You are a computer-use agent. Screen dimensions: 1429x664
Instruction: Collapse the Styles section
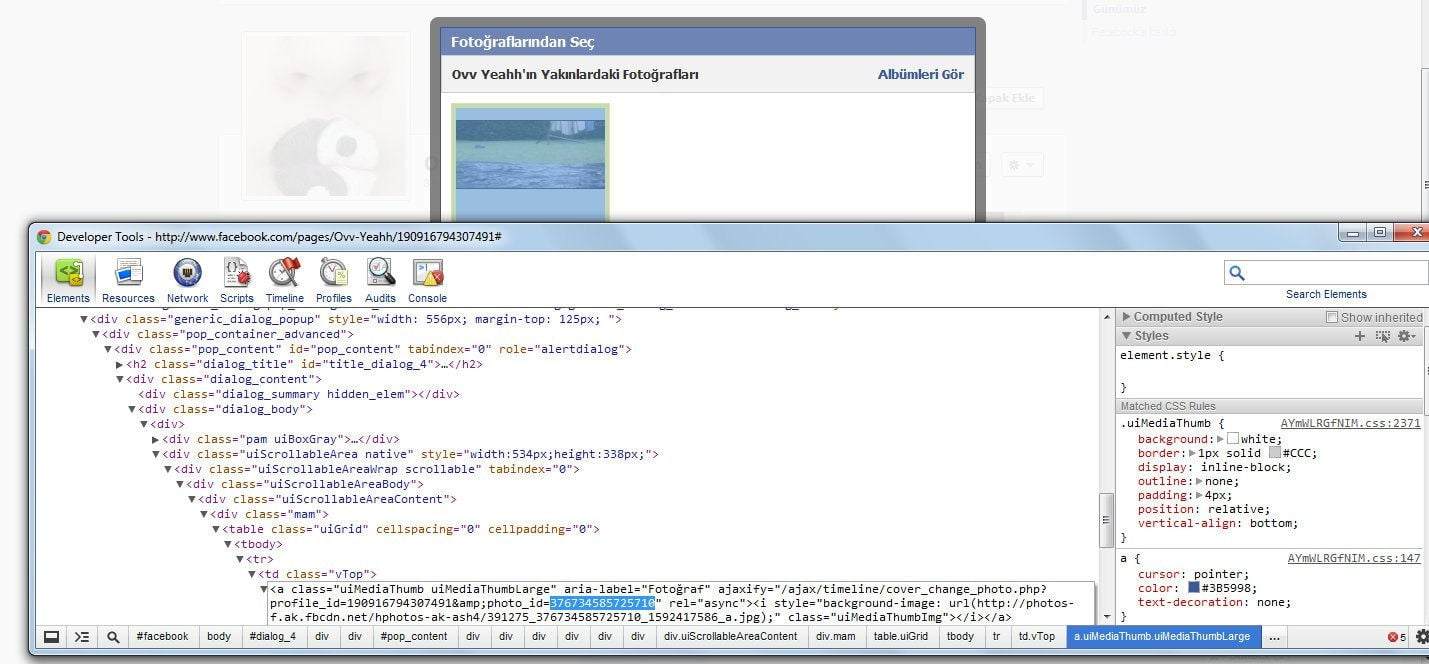pos(1127,336)
